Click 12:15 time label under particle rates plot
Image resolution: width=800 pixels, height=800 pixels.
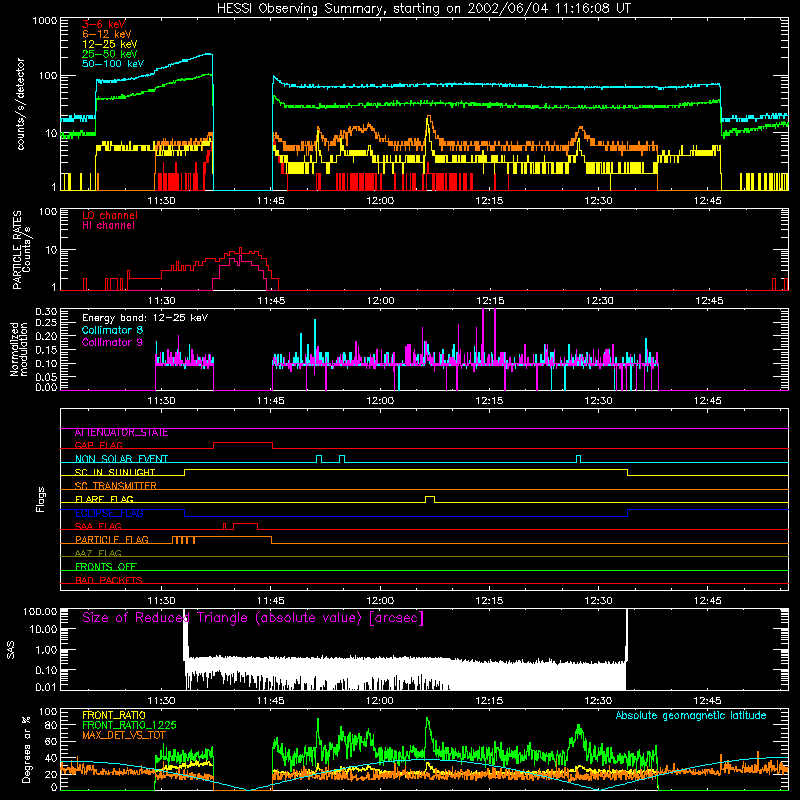coord(490,301)
